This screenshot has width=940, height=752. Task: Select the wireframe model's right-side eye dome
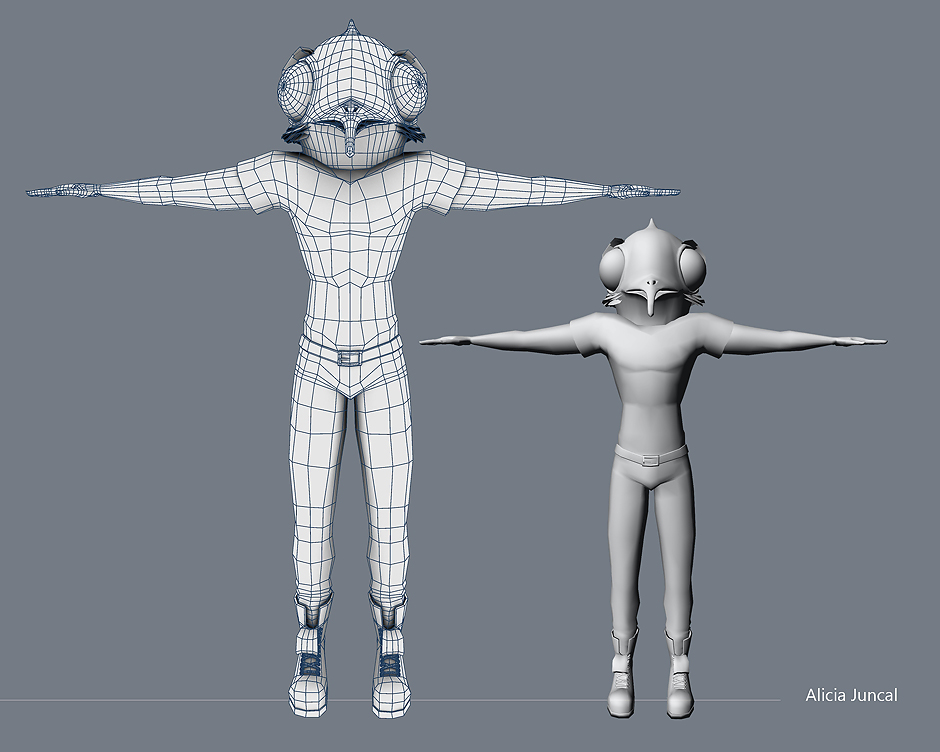pyautogui.click(x=403, y=90)
